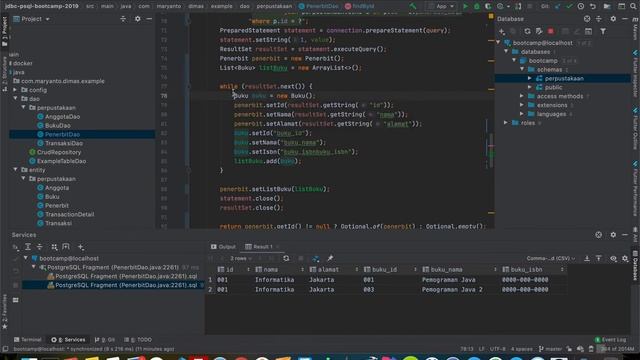The image size is (640, 360).
Task: Collapse the bootcamp@localhost database node
Action: 498,42
